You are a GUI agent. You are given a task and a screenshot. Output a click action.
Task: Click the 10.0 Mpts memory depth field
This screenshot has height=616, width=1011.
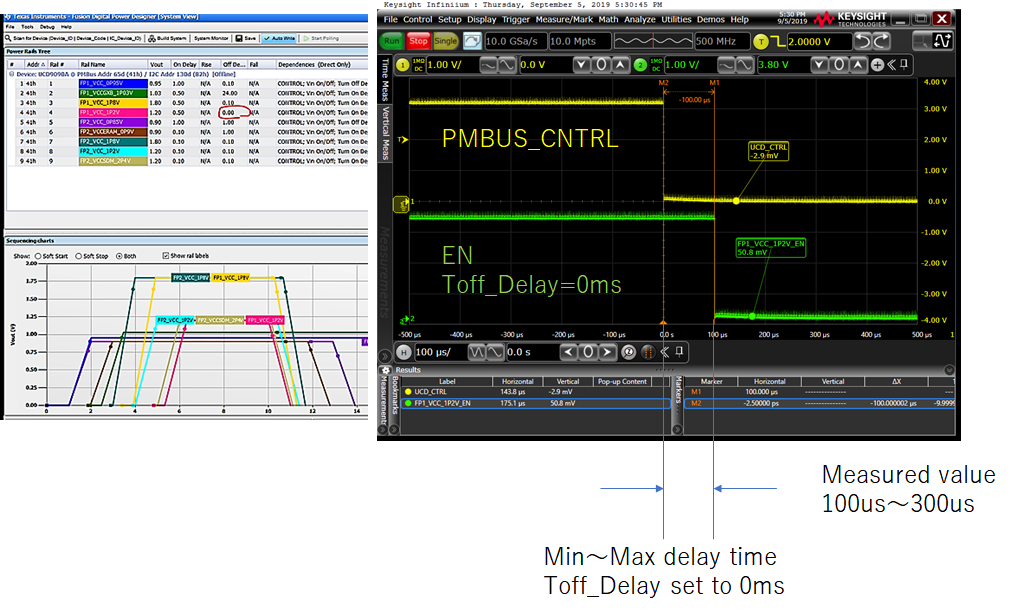click(578, 41)
